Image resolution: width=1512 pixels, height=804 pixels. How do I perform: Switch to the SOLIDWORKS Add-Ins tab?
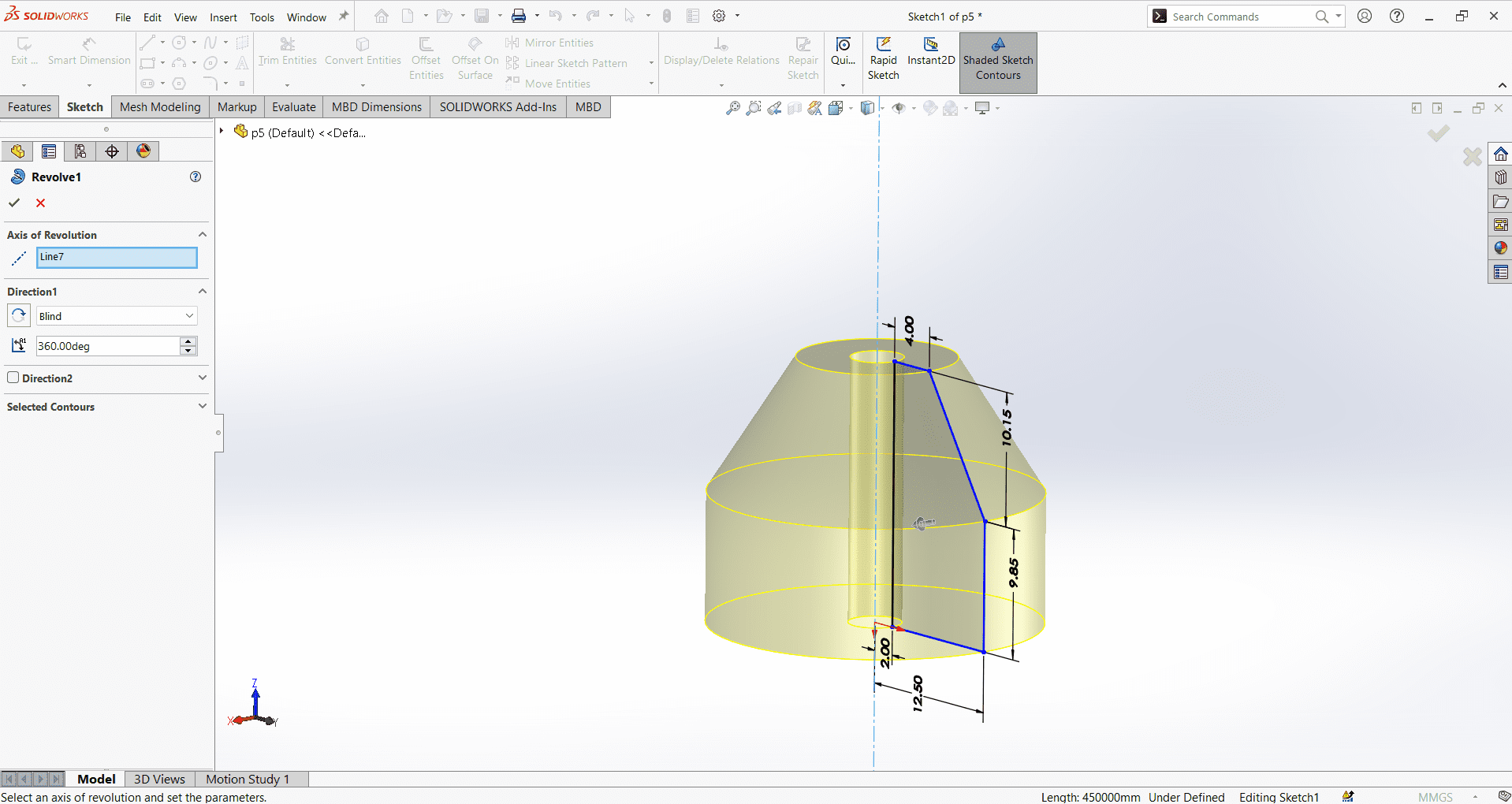point(498,107)
